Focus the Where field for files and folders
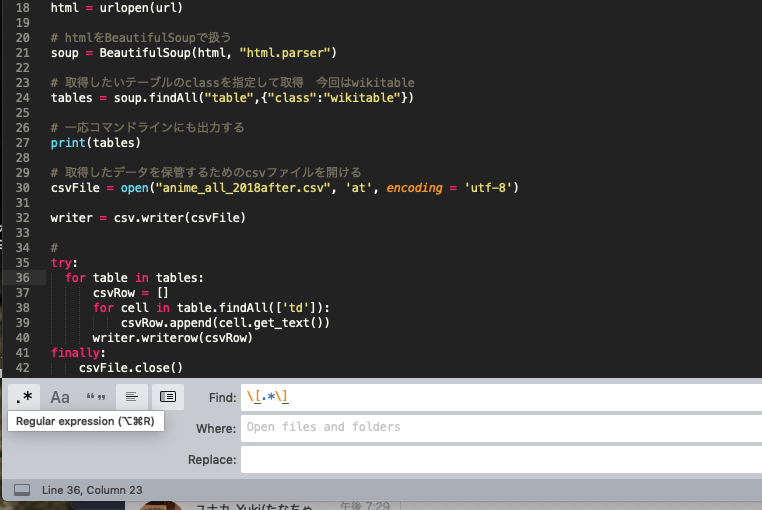 tap(500, 428)
